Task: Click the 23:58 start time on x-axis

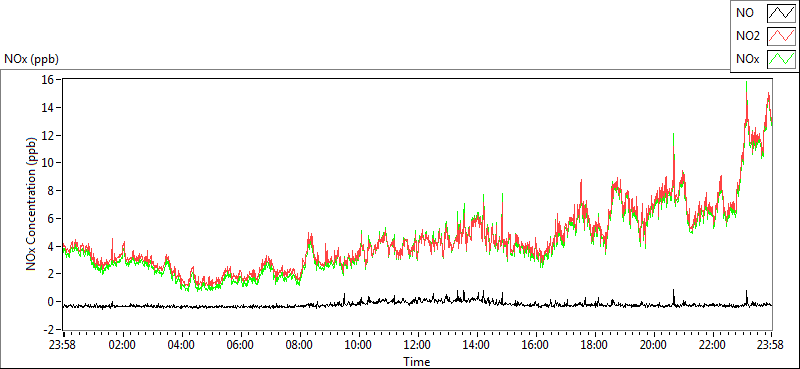Action: (x=63, y=344)
